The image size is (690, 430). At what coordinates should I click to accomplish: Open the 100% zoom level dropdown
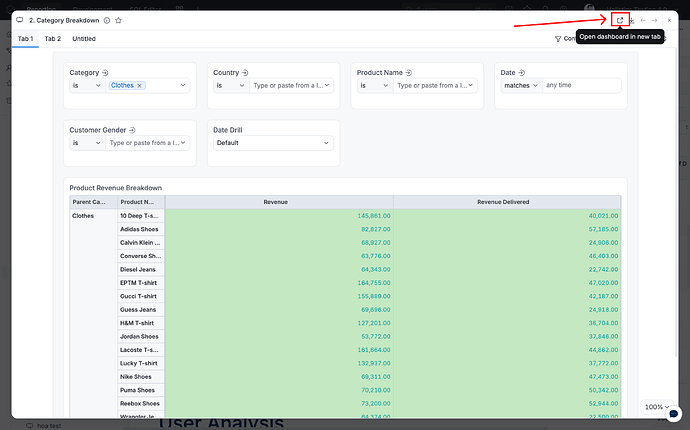click(x=658, y=408)
